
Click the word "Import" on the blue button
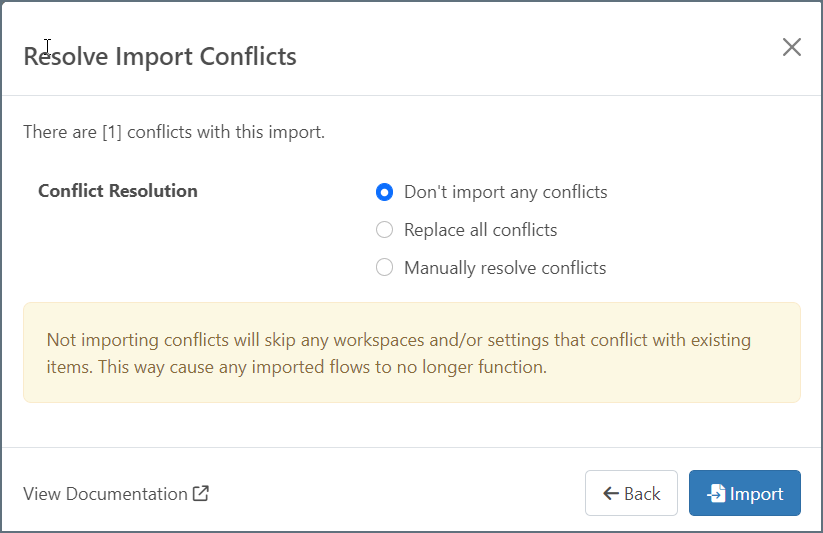756,494
